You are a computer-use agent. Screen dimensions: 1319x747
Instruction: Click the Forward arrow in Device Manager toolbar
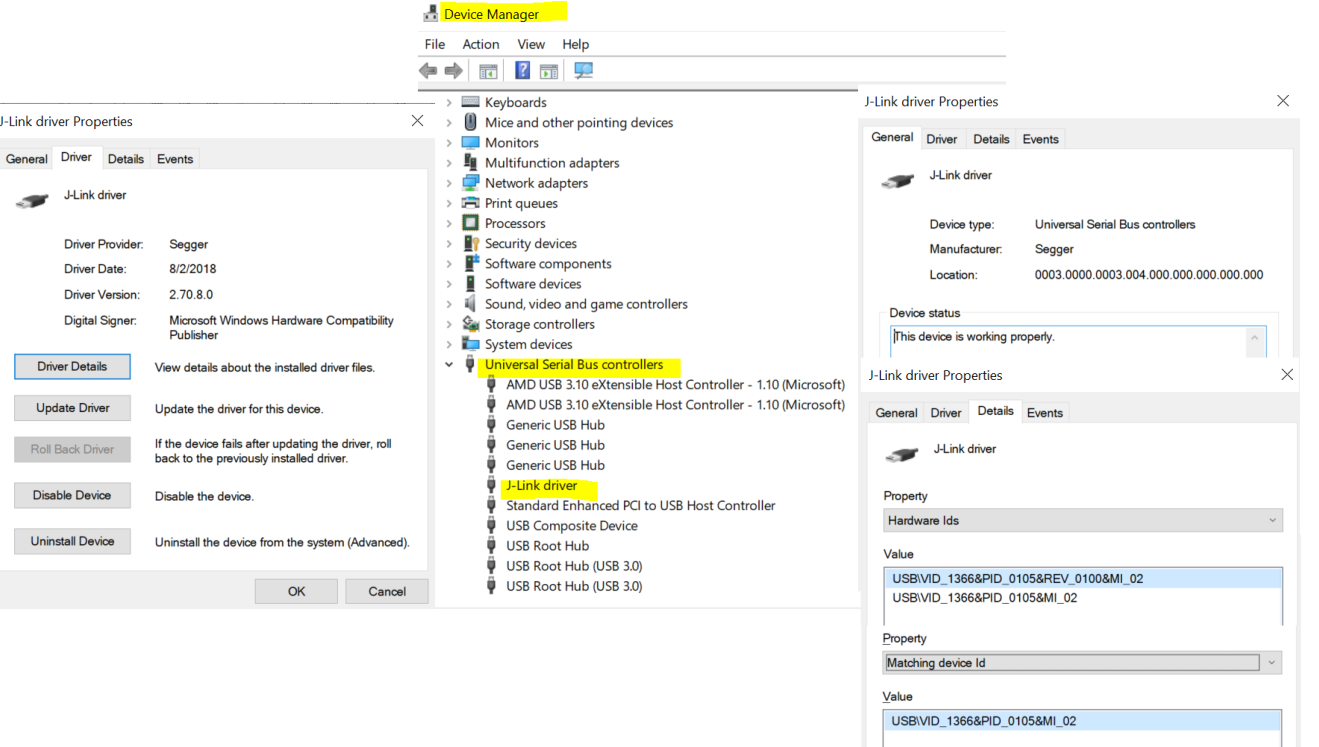454,71
